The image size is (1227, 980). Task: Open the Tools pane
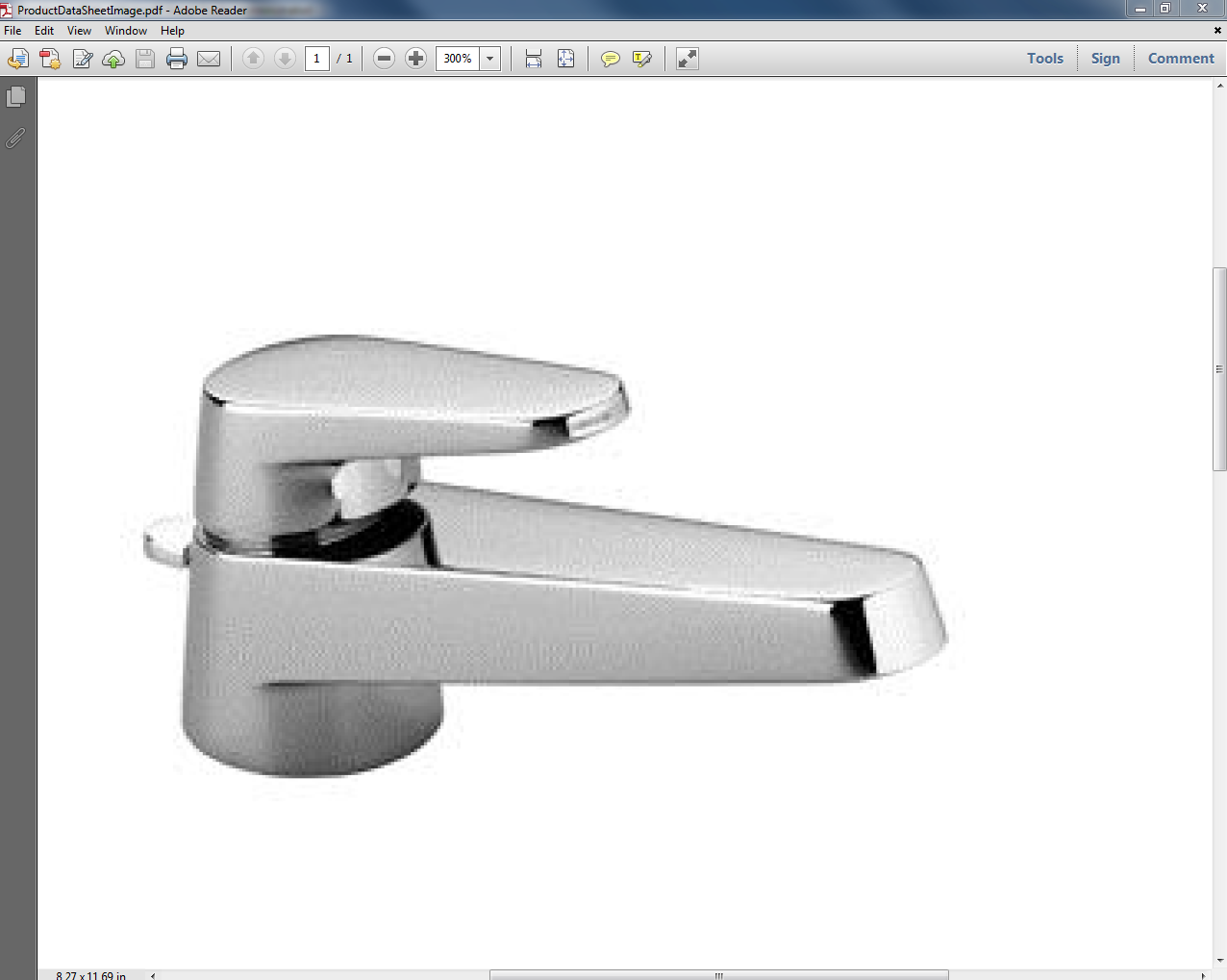[1044, 58]
